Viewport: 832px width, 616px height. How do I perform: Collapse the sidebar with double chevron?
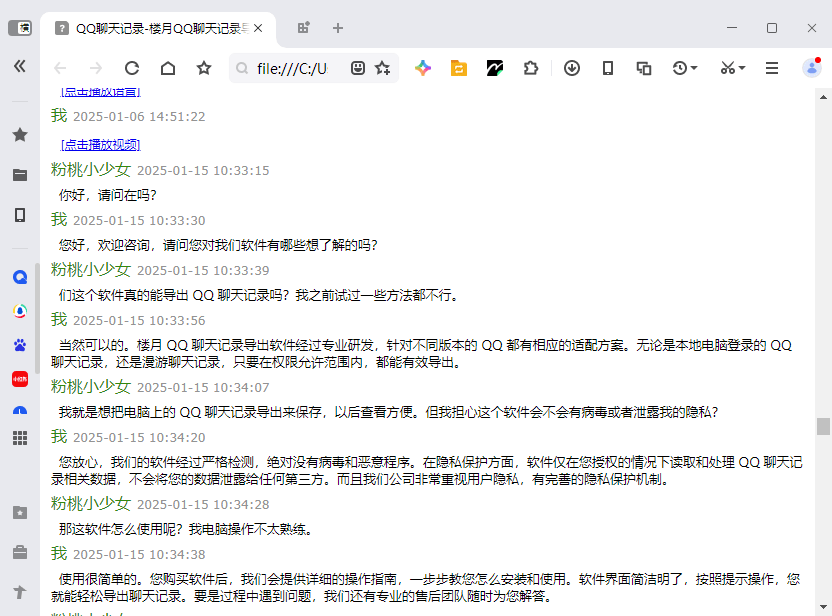20,66
